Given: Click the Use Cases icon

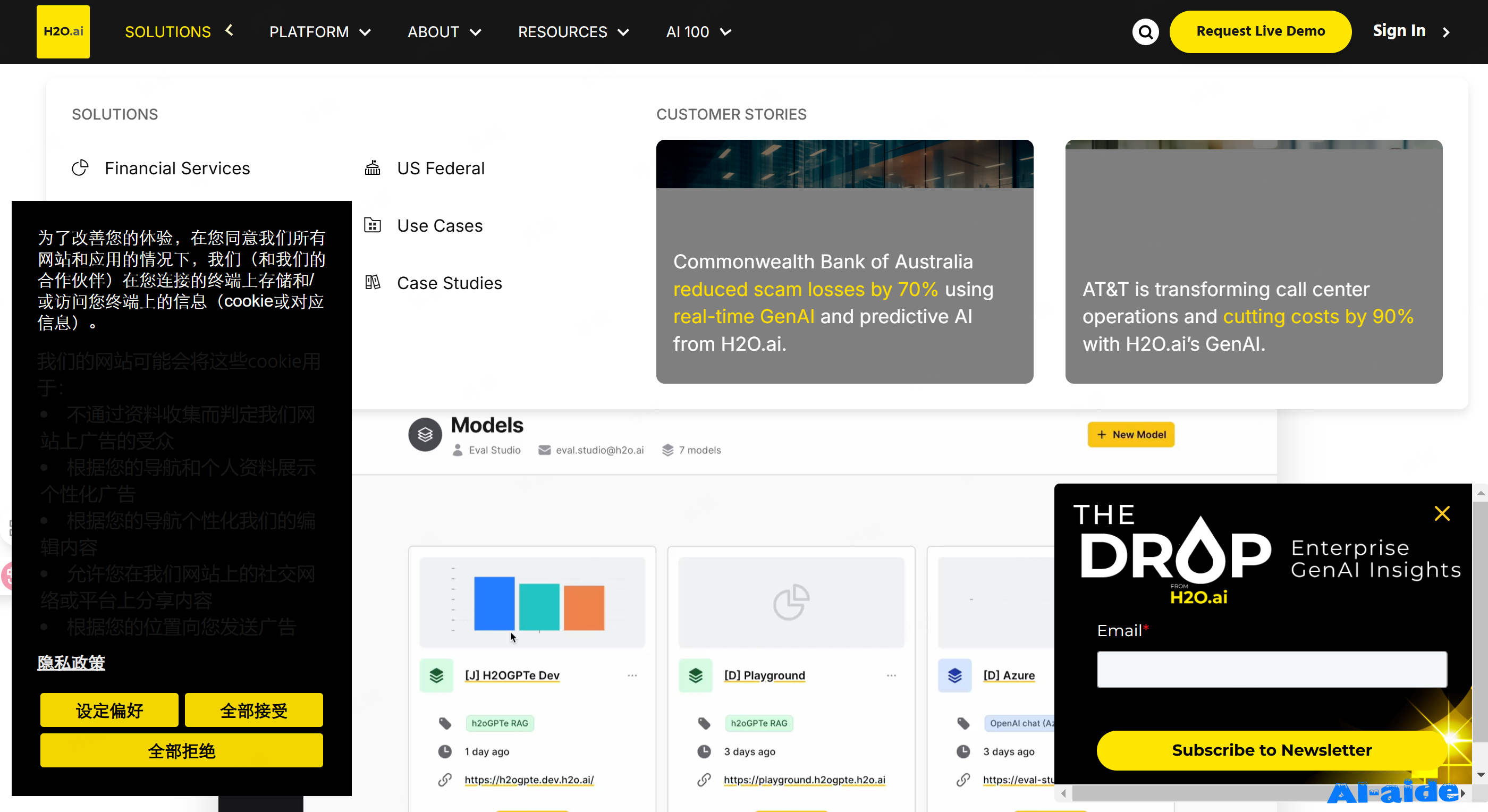Looking at the screenshot, I should (x=373, y=225).
